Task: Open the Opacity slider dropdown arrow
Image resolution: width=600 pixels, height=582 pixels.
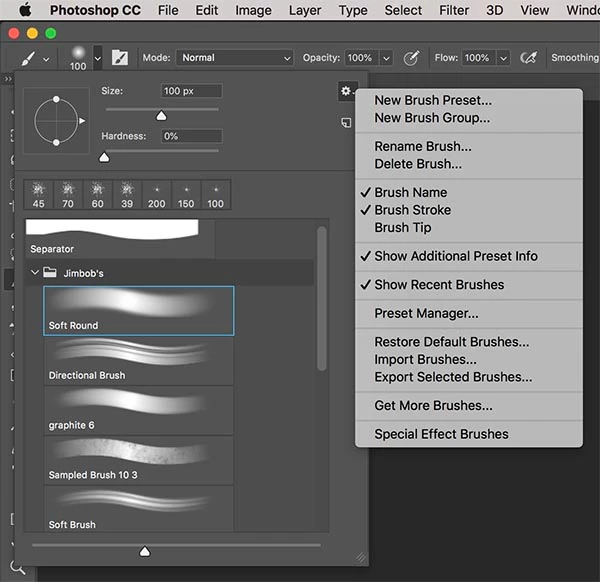Action: pyautogui.click(x=386, y=58)
